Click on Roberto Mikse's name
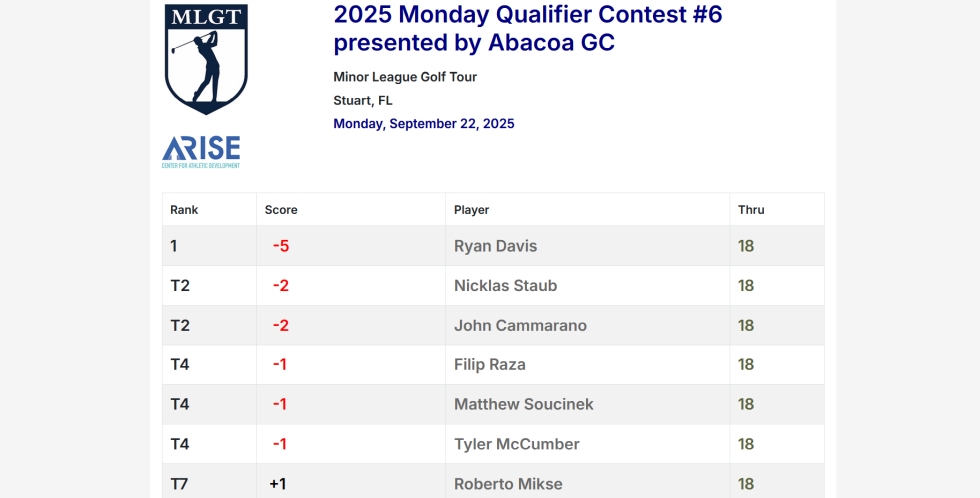This screenshot has width=980, height=498. click(x=508, y=484)
